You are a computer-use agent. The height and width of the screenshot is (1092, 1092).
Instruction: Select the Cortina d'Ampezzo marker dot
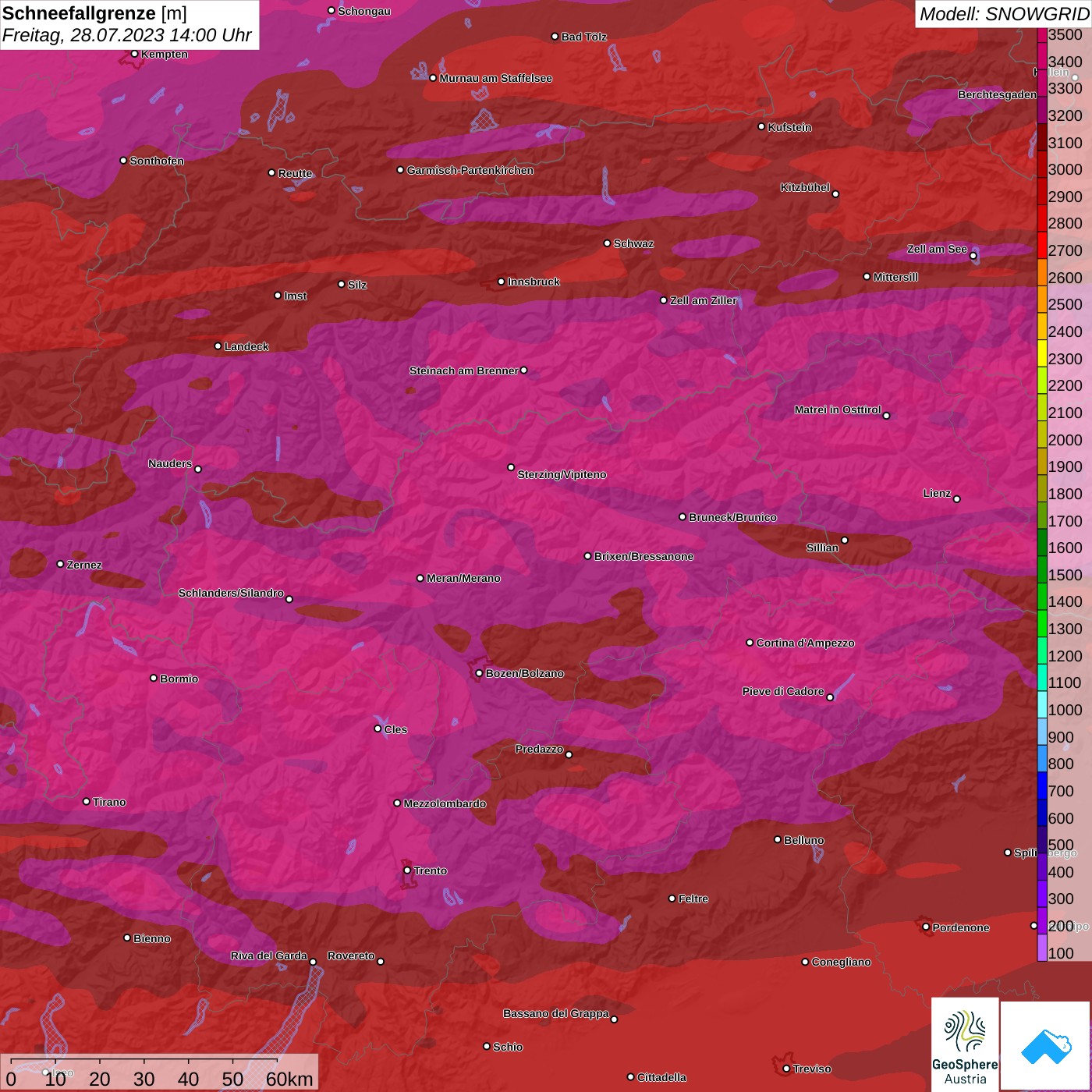[x=750, y=643]
